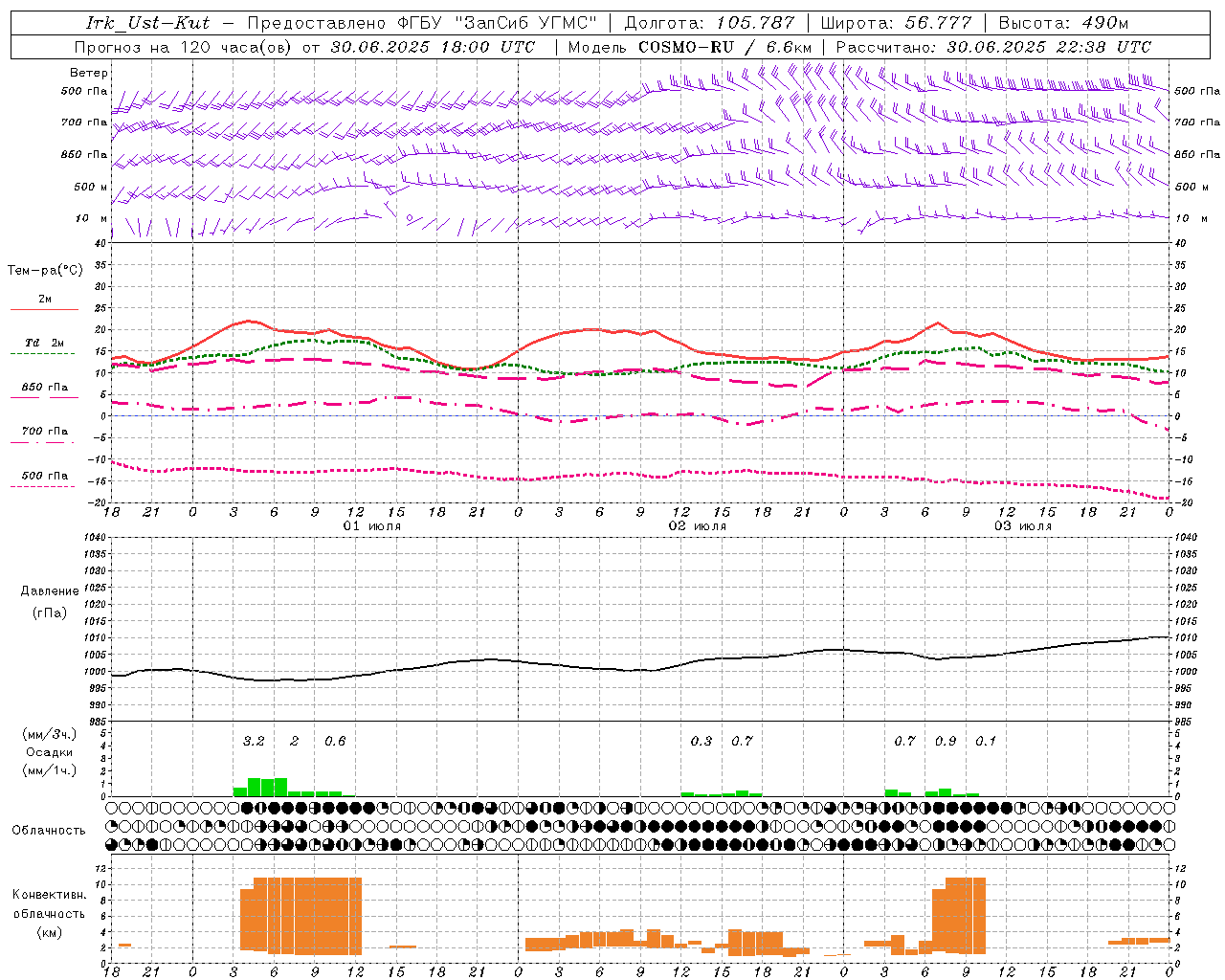This screenshot has width=1225, height=980.
Task: Click the 01 июля date label
Action: tap(372, 526)
